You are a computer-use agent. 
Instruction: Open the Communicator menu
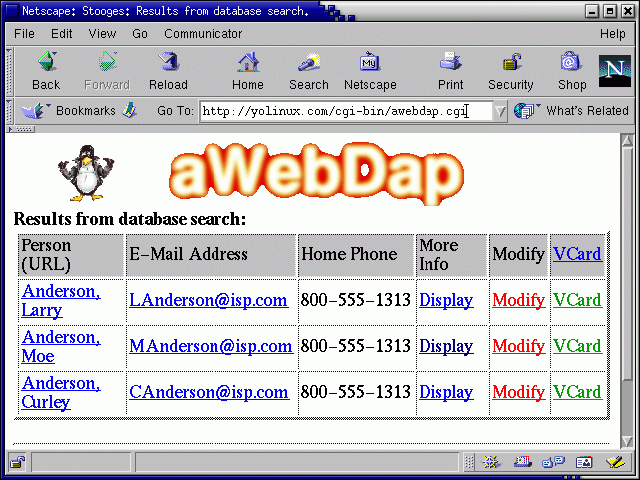point(203,33)
